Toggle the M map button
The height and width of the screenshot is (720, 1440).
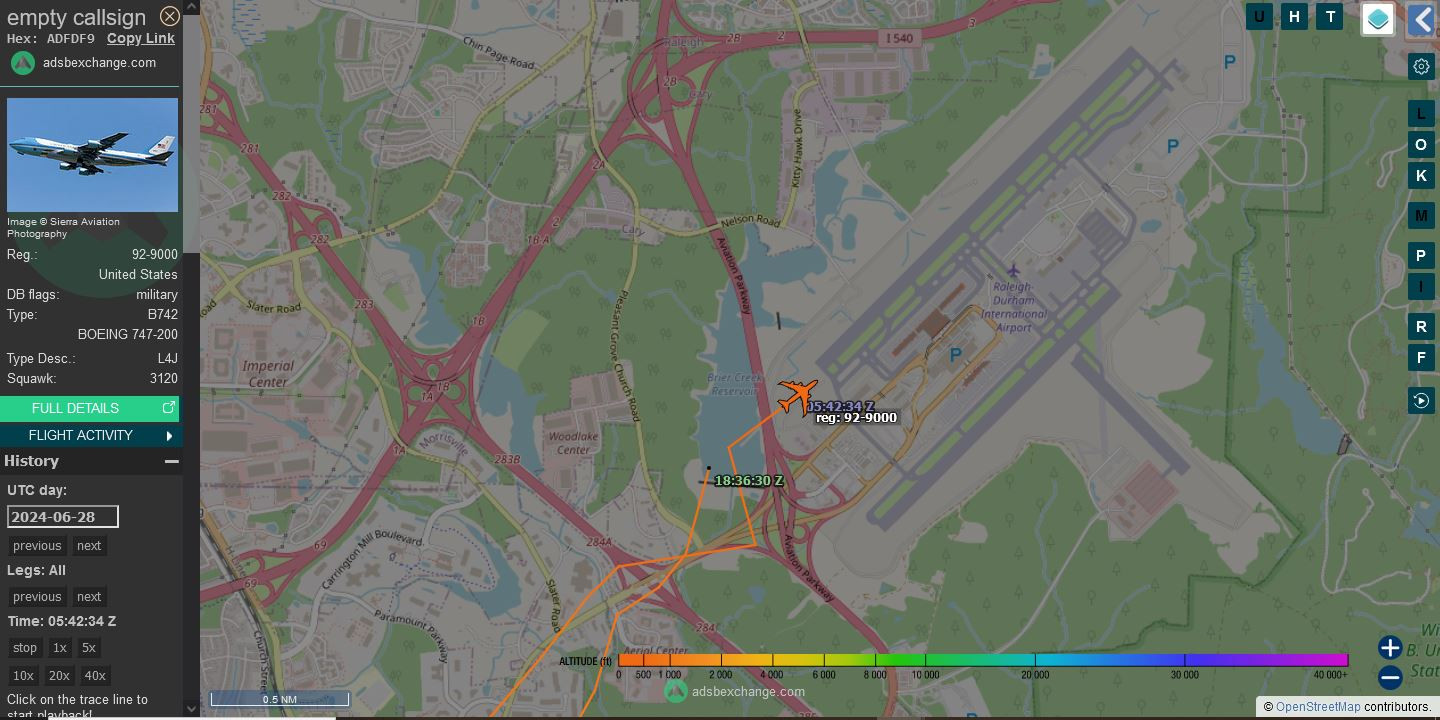click(x=1421, y=215)
